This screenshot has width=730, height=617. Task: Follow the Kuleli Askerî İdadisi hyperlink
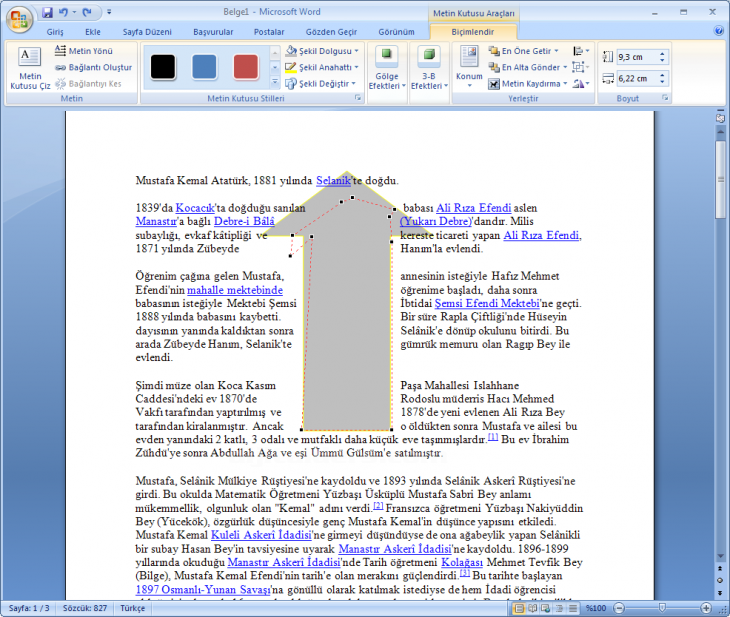point(261,535)
